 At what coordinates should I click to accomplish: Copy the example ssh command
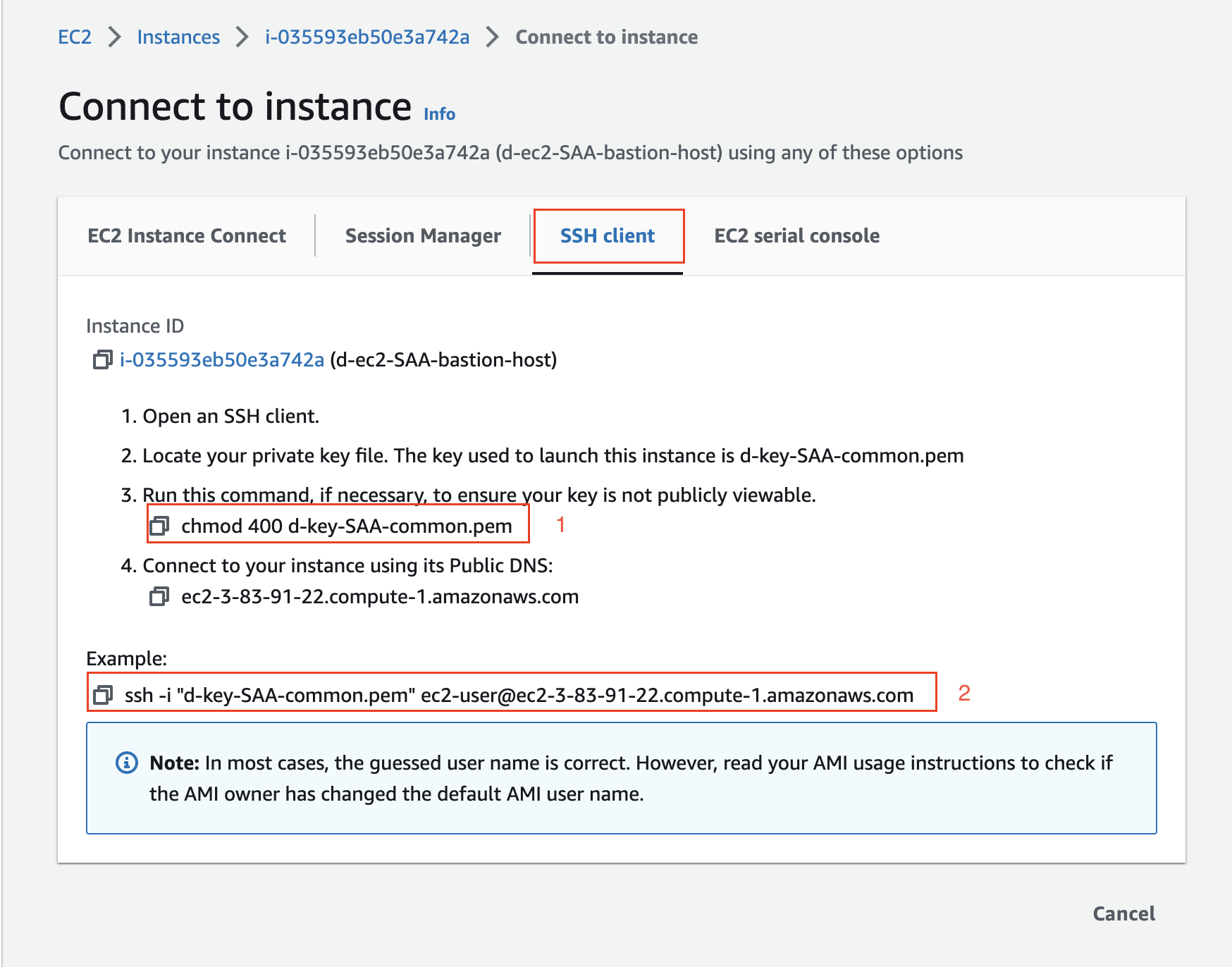pos(103,695)
